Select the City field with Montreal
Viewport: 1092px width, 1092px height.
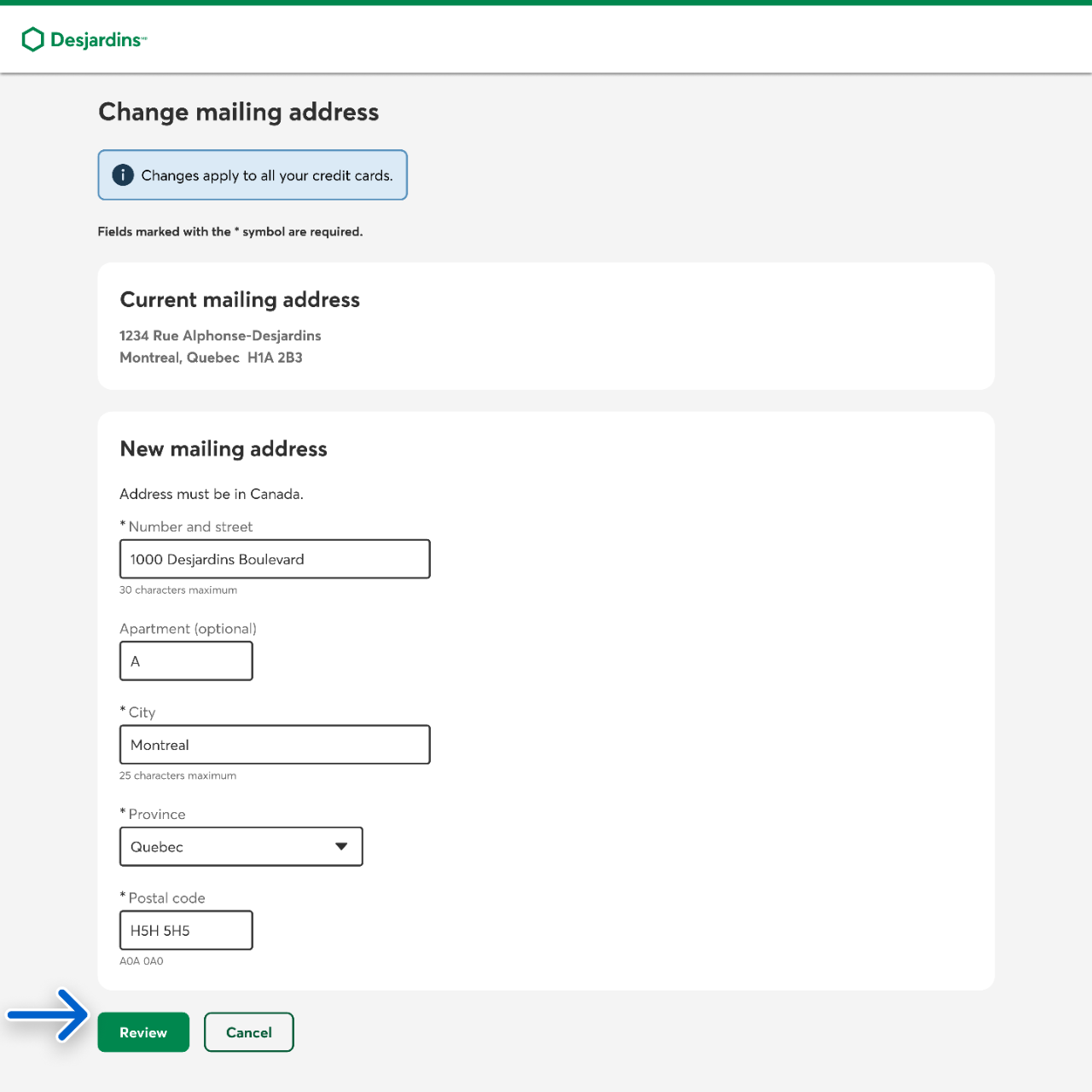point(275,745)
